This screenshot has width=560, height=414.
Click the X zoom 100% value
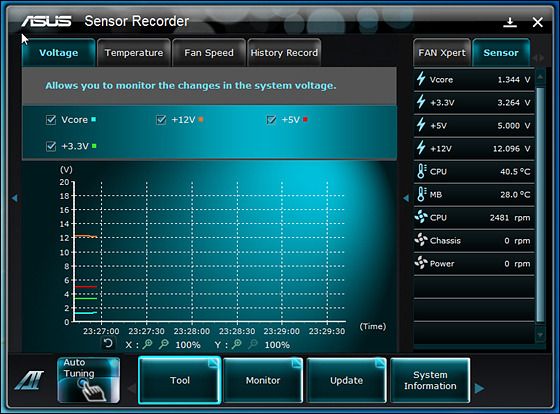pos(188,345)
